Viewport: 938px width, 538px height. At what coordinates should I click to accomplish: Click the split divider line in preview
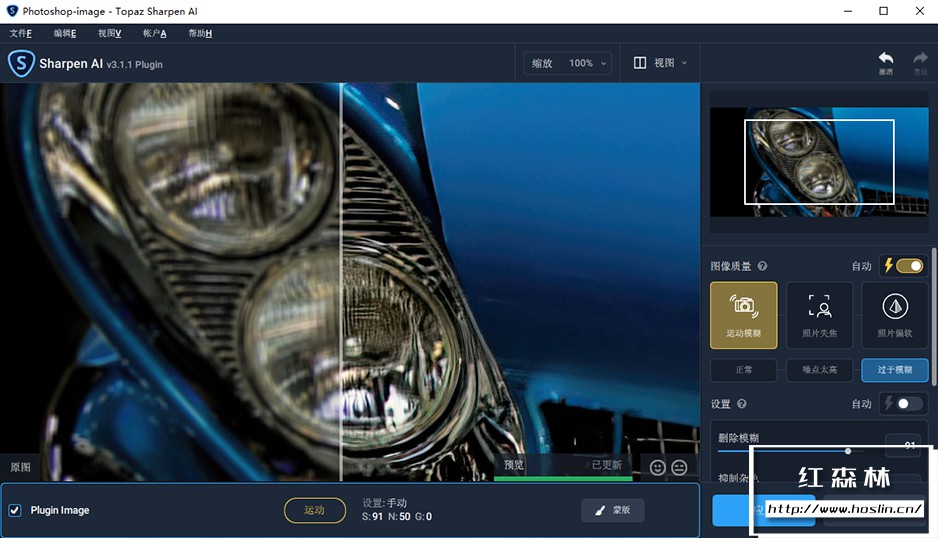[341, 281]
